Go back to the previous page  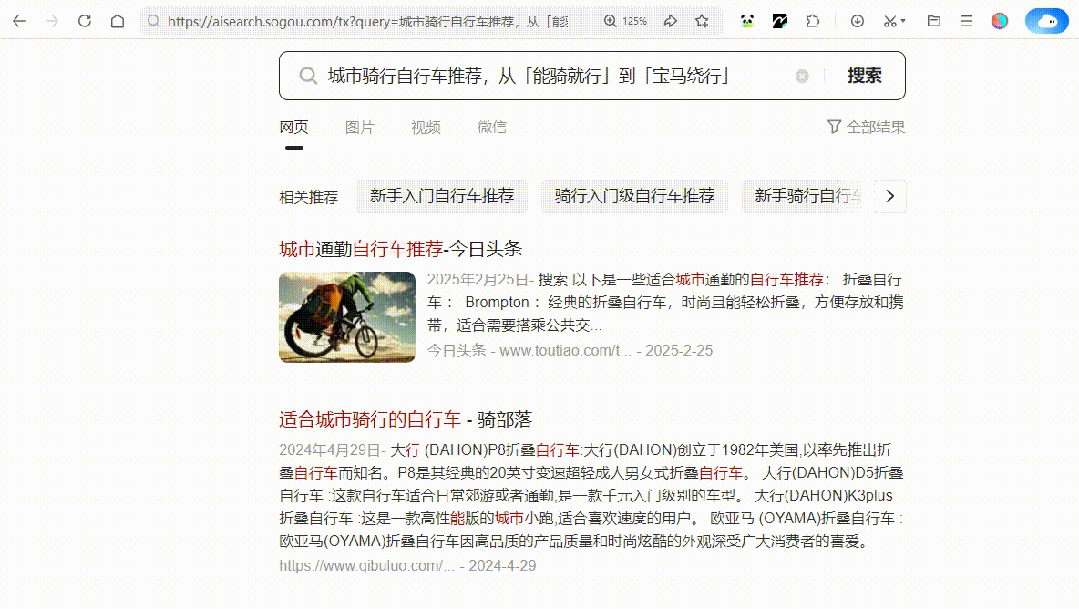pos(19,21)
